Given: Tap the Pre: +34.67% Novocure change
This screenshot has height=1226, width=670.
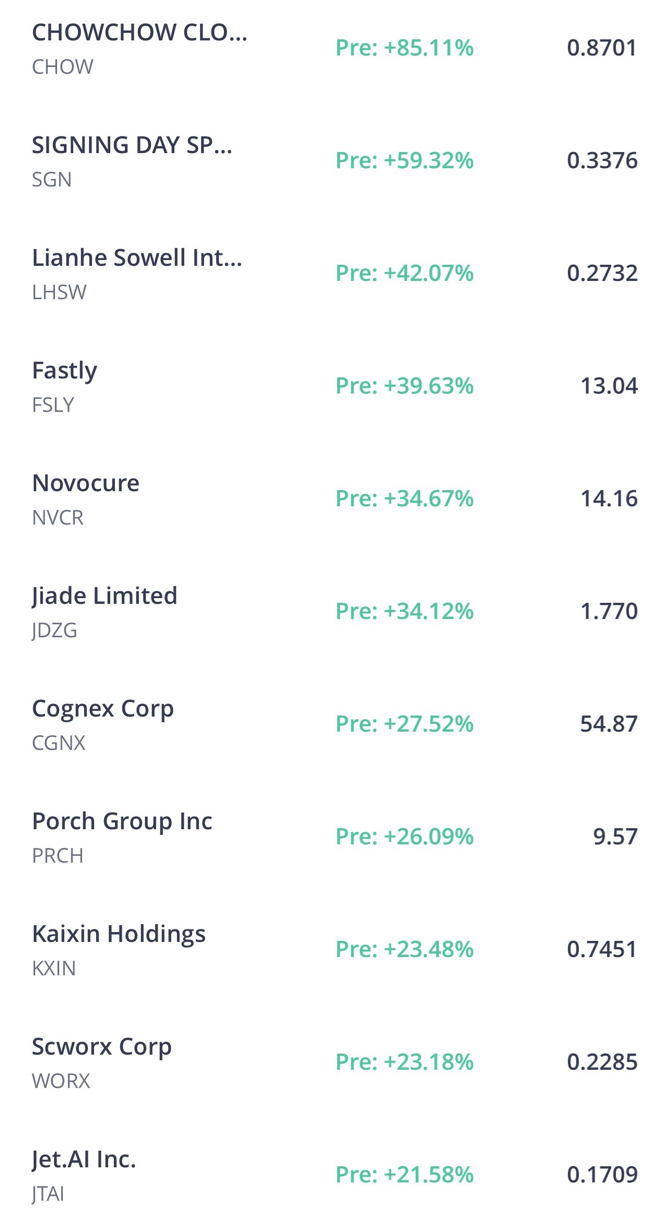Looking at the screenshot, I should click(405, 498).
